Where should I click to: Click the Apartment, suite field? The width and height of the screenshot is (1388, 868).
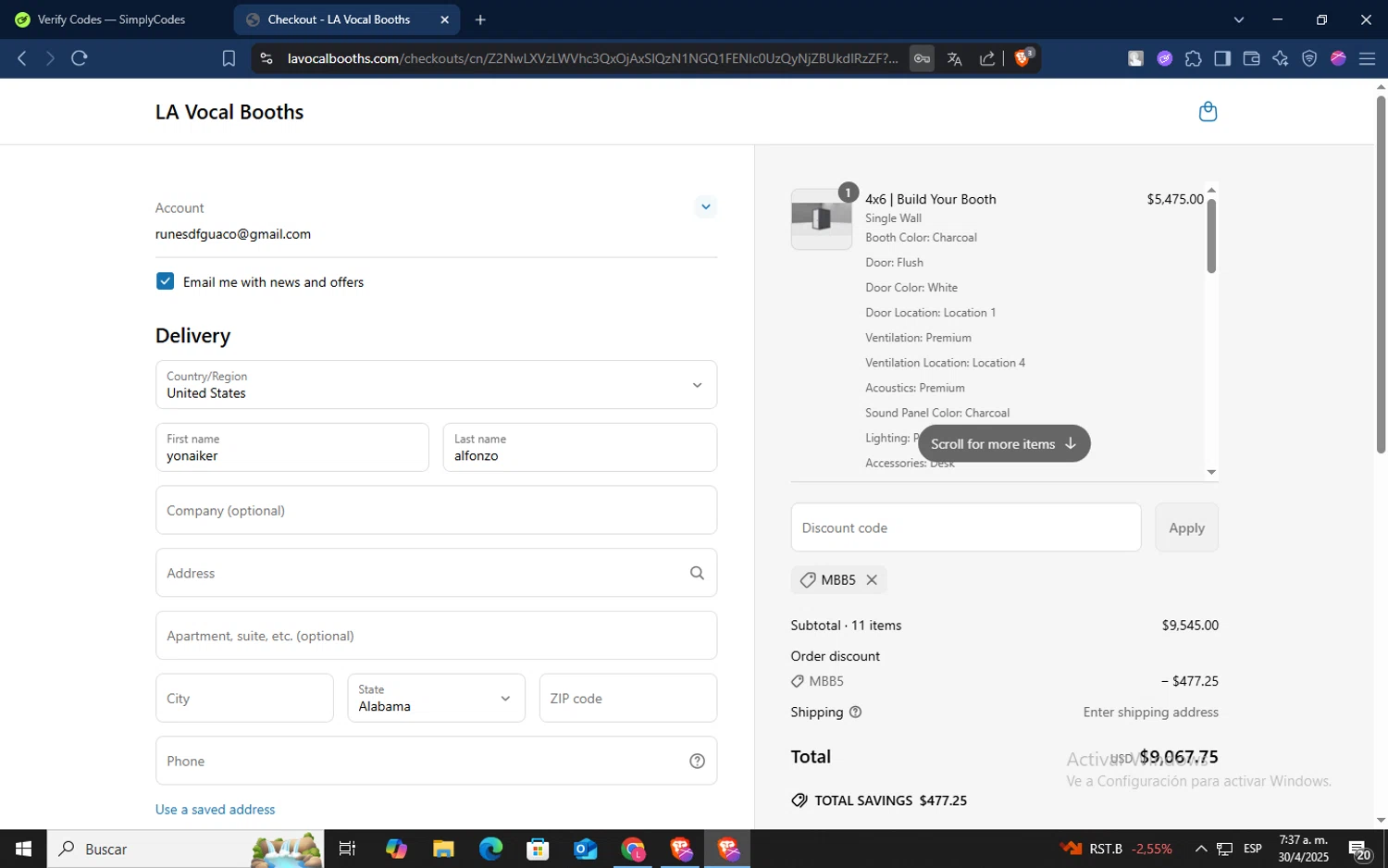[x=436, y=636]
